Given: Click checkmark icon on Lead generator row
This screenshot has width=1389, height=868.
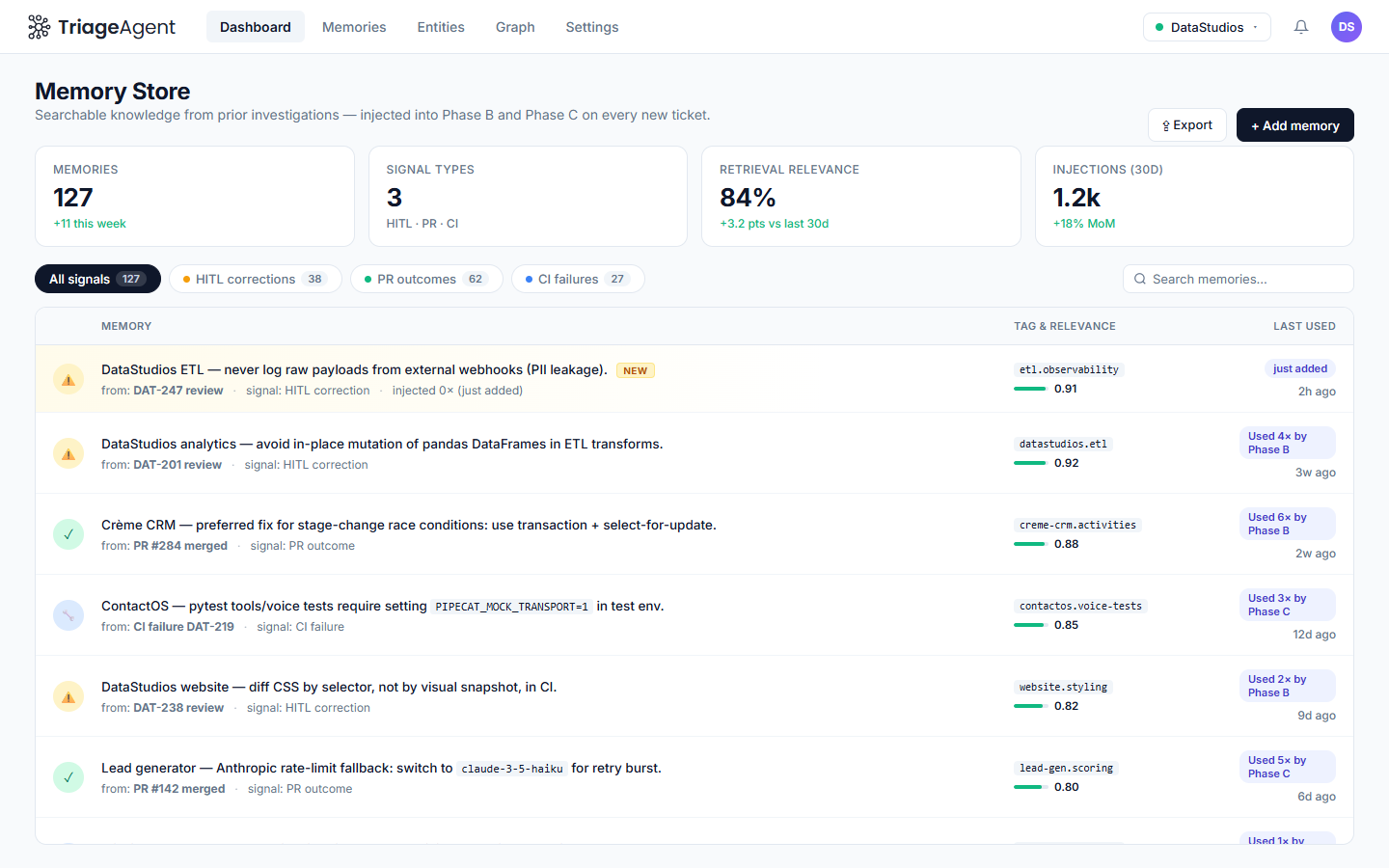Looking at the screenshot, I should click(68, 777).
